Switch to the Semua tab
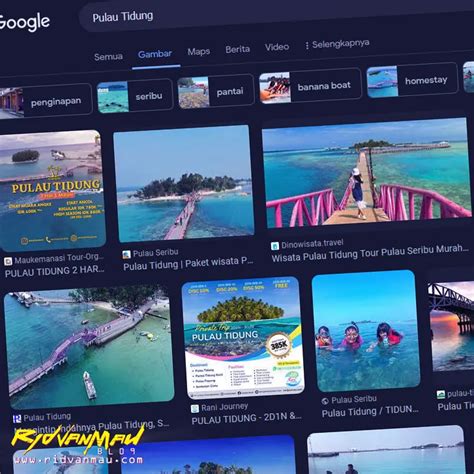Image resolution: width=474 pixels, height=474 pixels. 108,57
